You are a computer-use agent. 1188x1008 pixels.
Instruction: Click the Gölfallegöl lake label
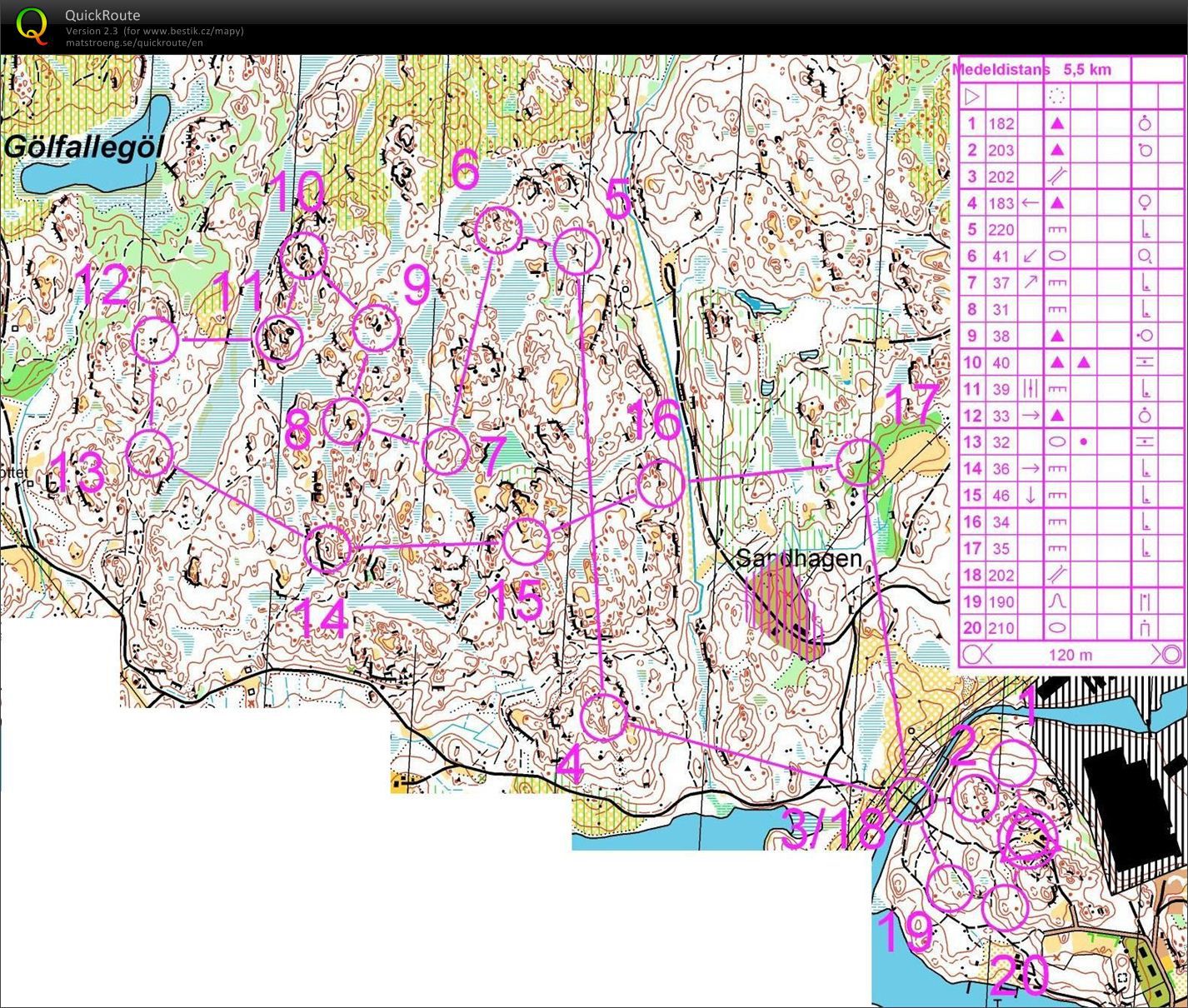[83, 147]
